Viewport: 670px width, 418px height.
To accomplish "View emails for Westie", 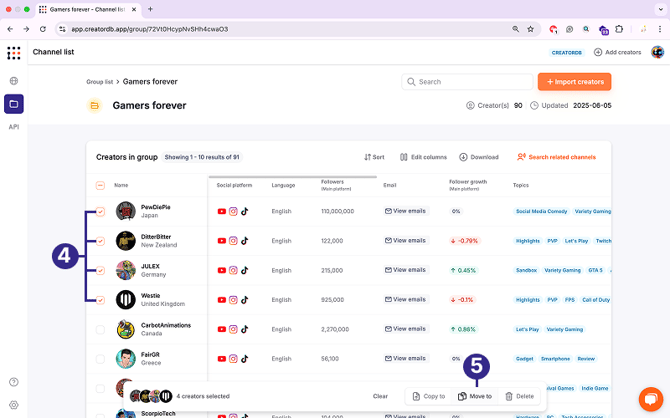I will coord(406,300).
